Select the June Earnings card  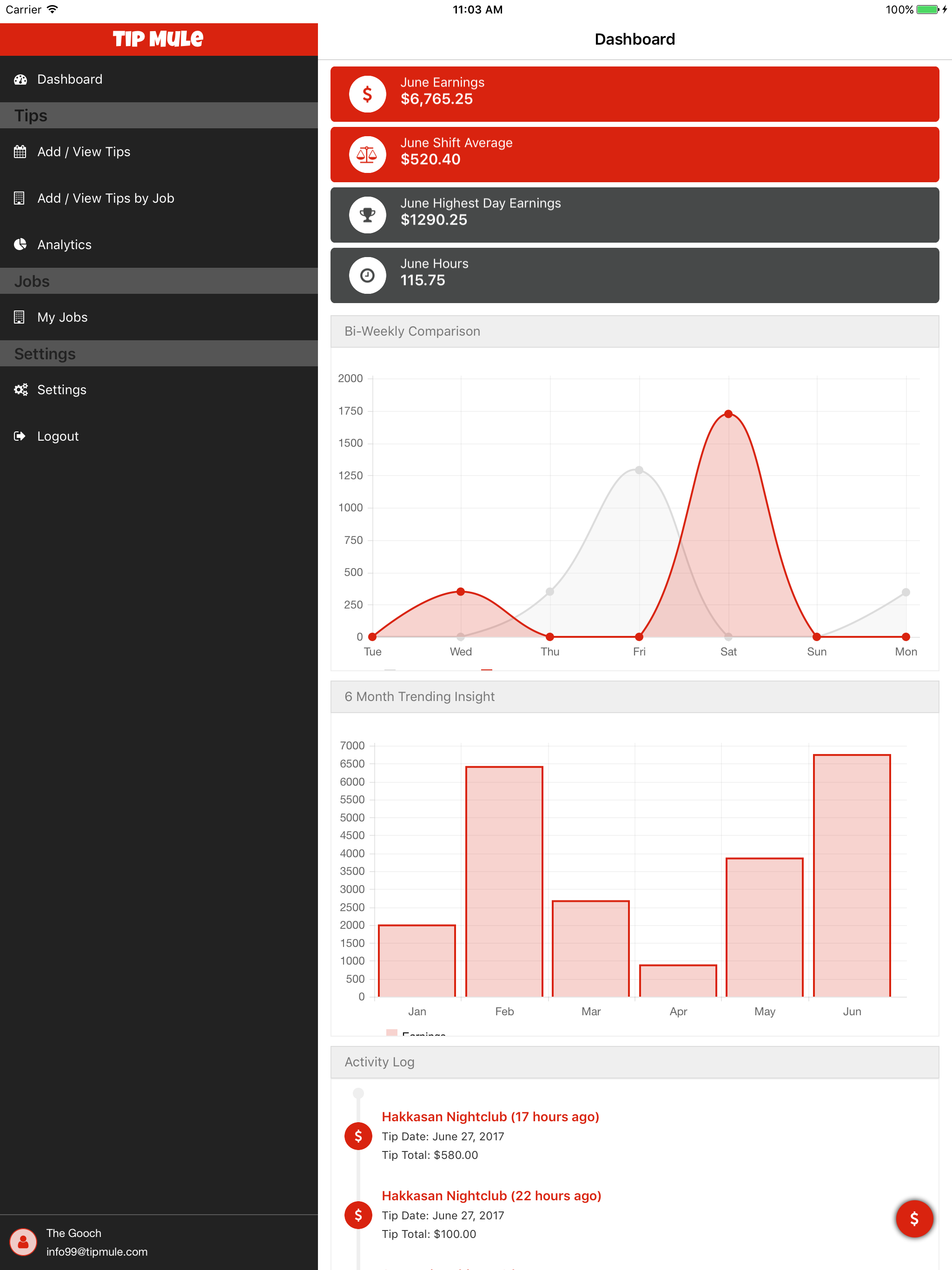point(635,94)
